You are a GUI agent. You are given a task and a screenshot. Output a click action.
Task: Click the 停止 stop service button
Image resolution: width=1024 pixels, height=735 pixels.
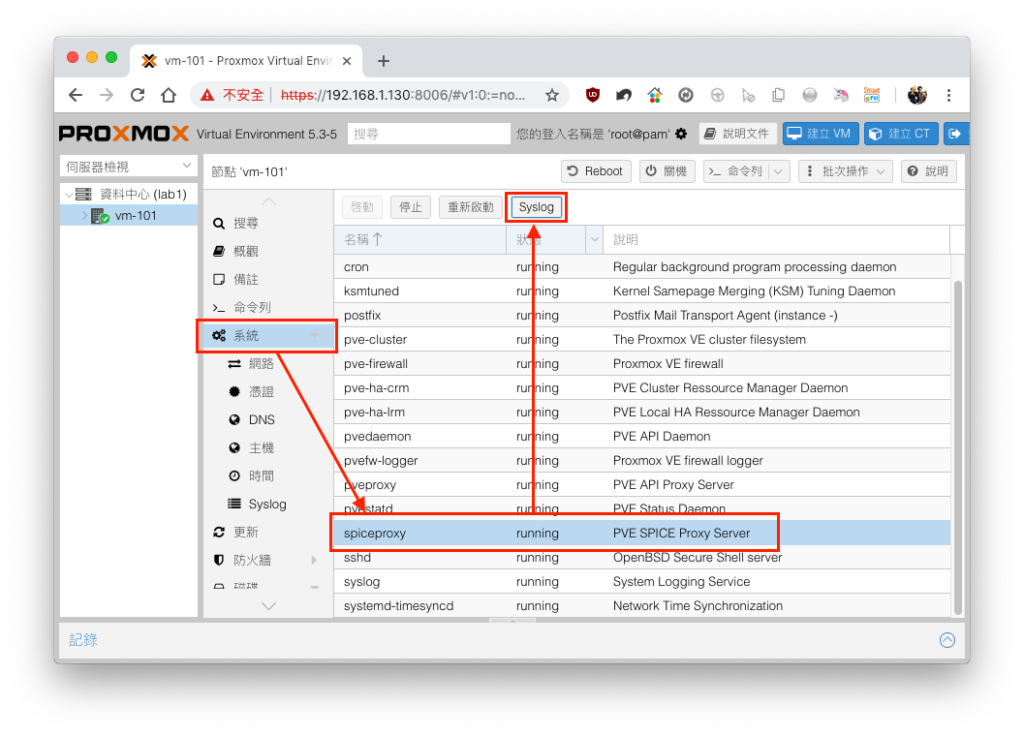tap(410, 207)
